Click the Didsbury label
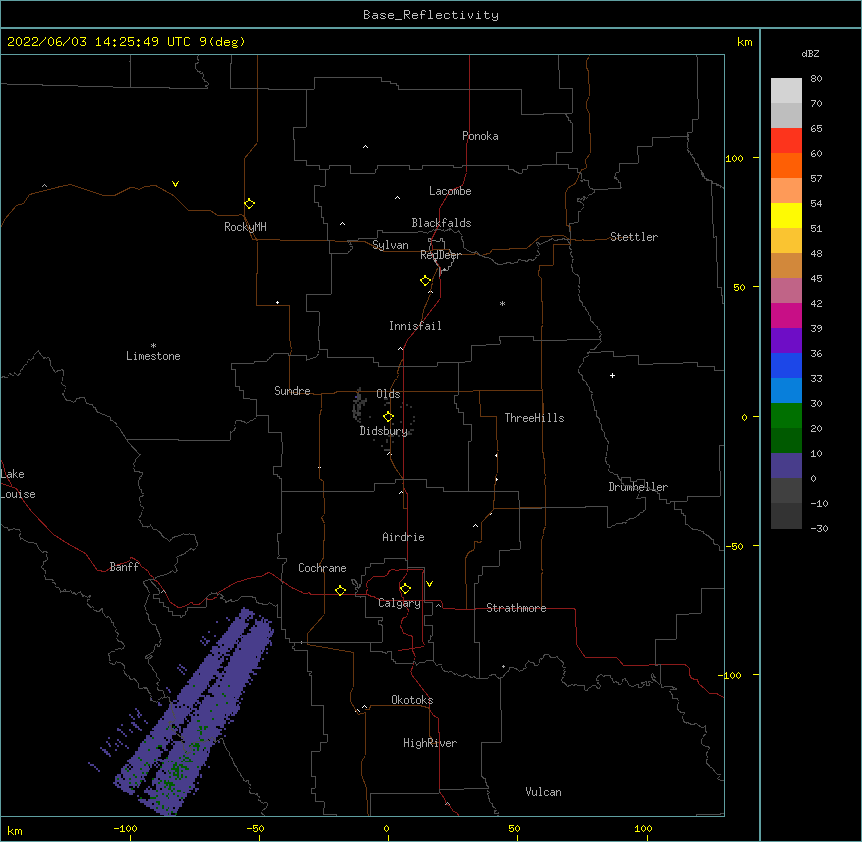862x842 pixels. 383,431
